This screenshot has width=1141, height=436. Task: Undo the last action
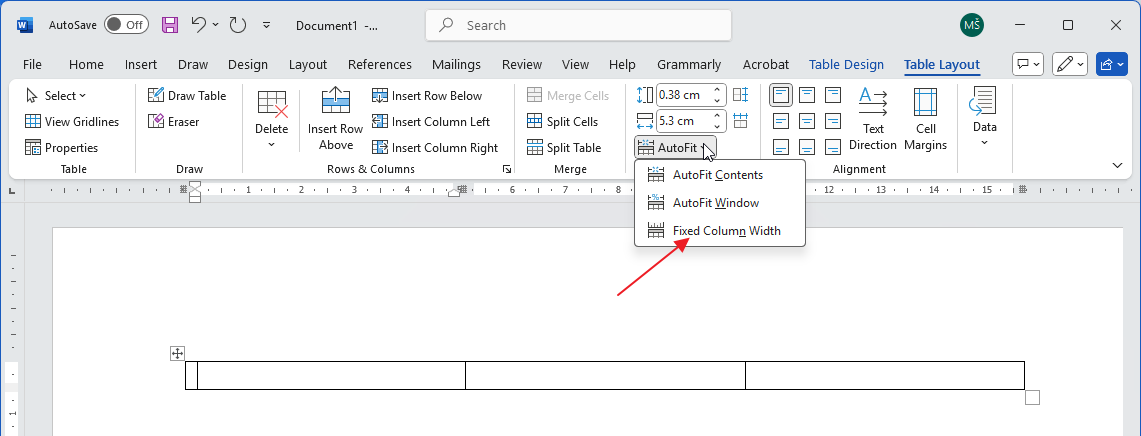(x=198, y=25)
